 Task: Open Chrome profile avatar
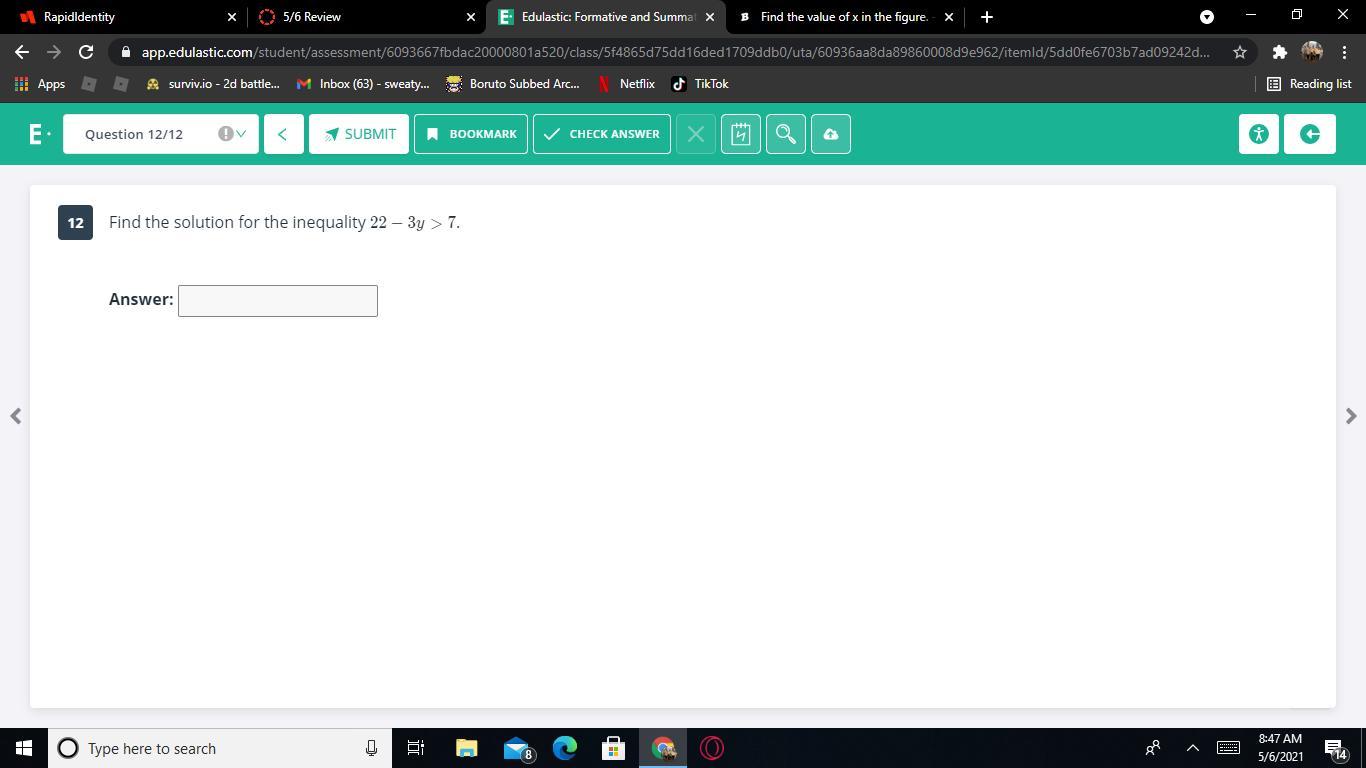pos(1312,52)
